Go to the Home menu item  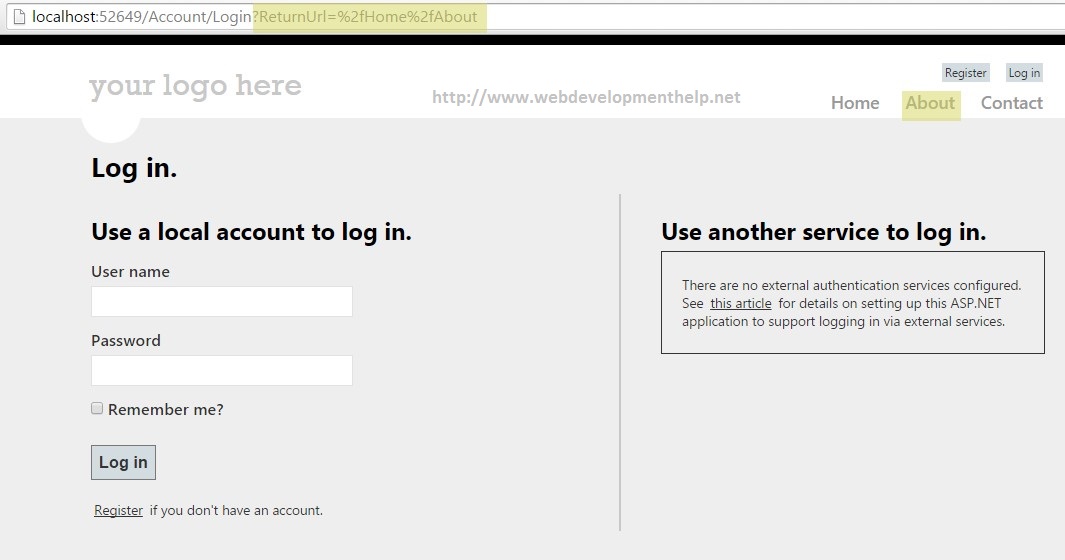click(x=855, y=103)
